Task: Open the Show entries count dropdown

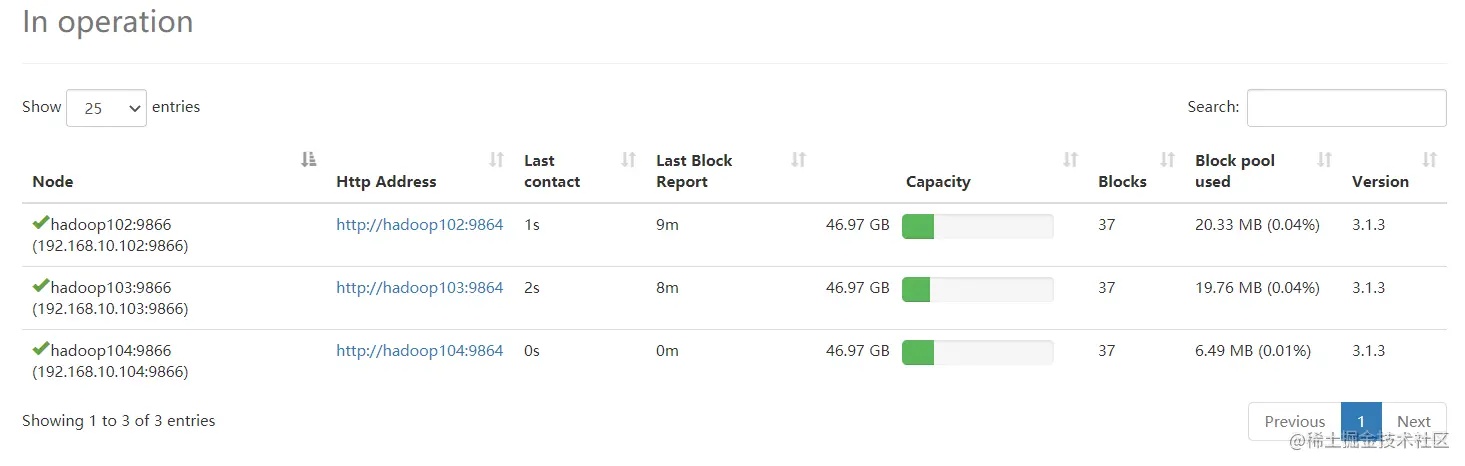Action: 106,108
